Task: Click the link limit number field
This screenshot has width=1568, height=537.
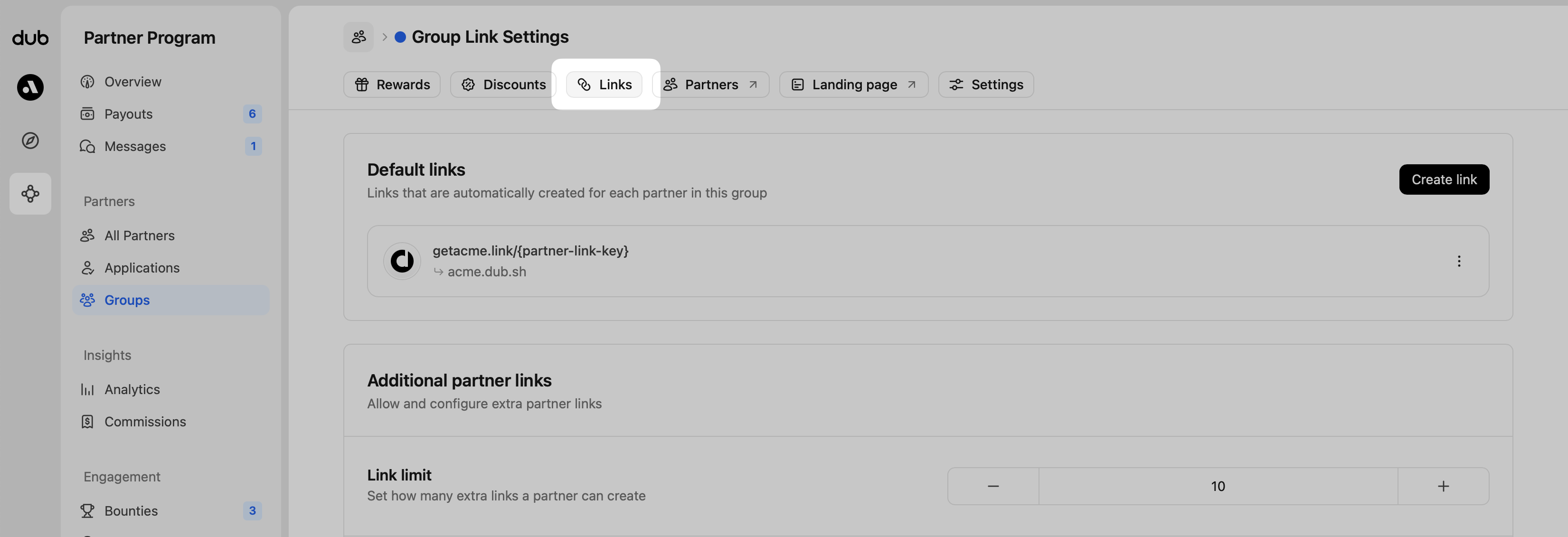Action: (1218, 486)
